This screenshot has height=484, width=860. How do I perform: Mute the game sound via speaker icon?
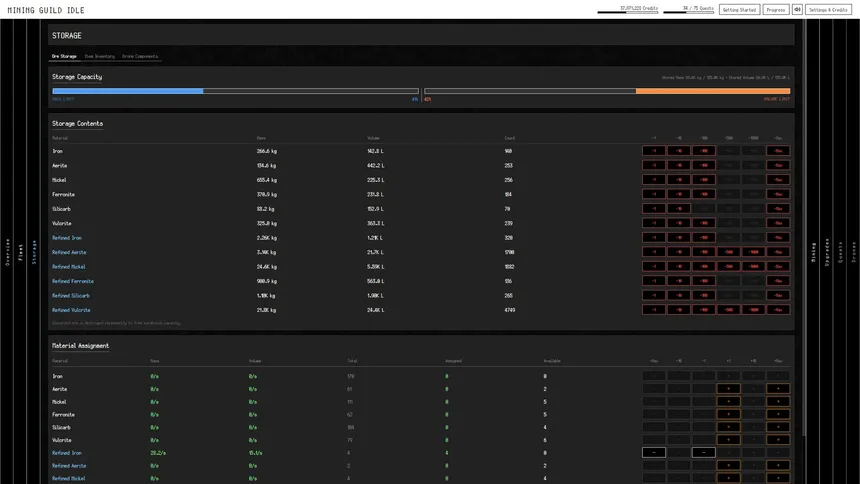[797, 9]
